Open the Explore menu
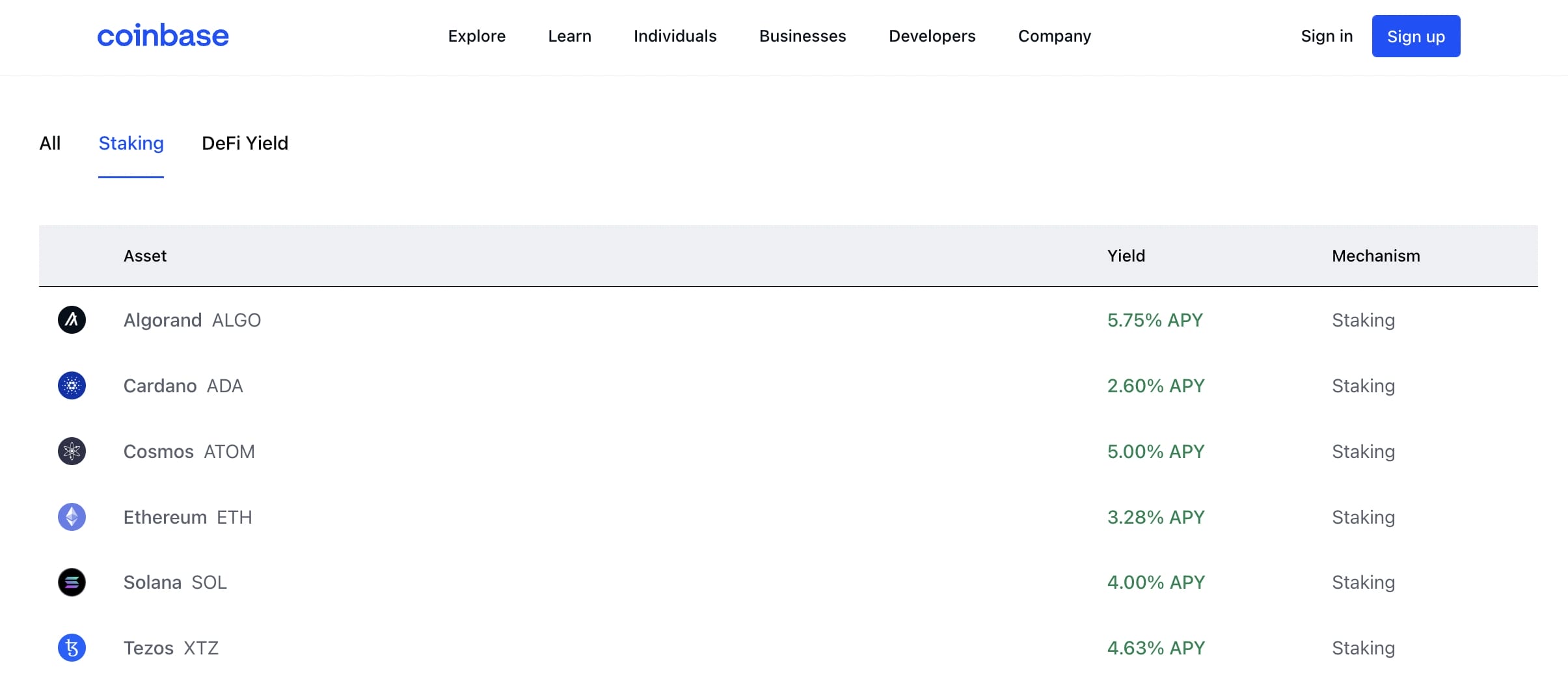Screen dimensions: 1568x700 476,36
